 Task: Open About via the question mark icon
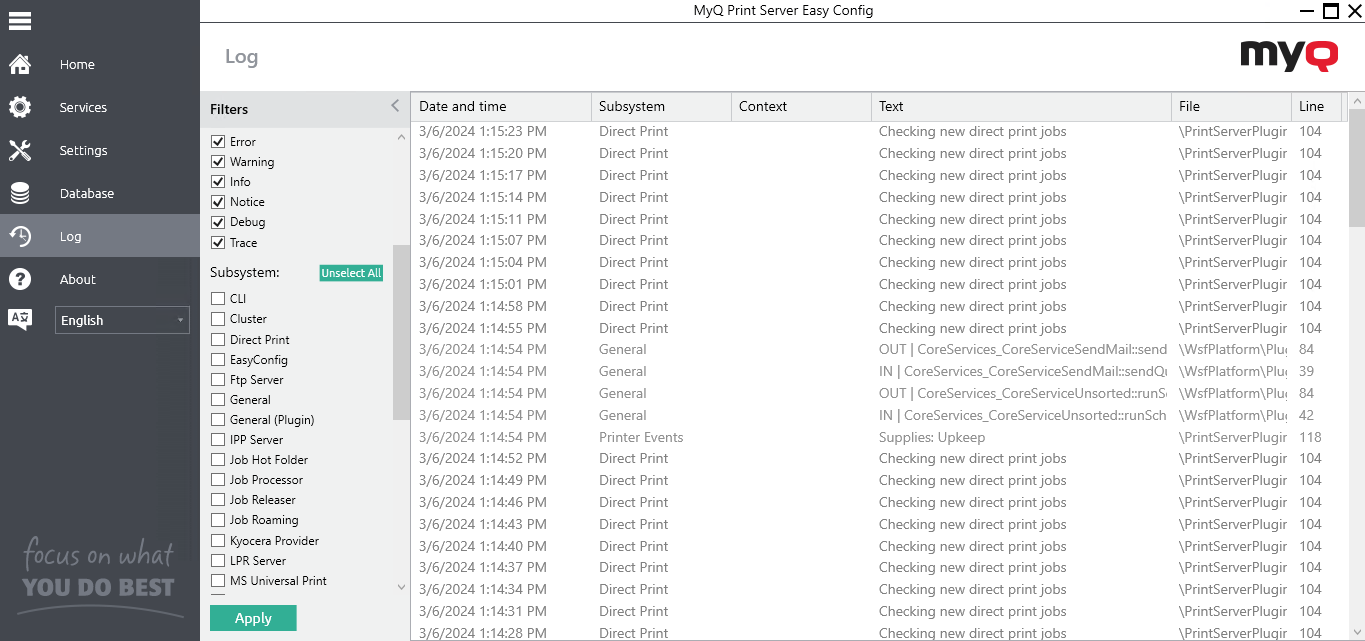pos(22,279)
